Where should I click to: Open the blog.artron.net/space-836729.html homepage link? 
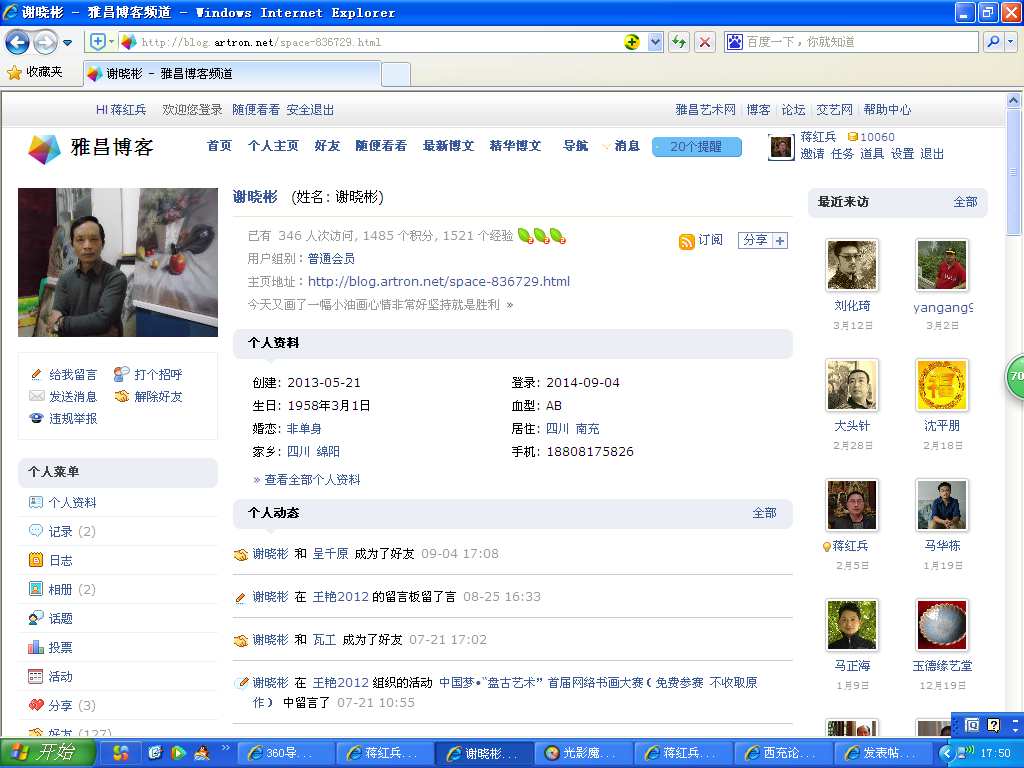pyautogui.click(x=438, y=282)
